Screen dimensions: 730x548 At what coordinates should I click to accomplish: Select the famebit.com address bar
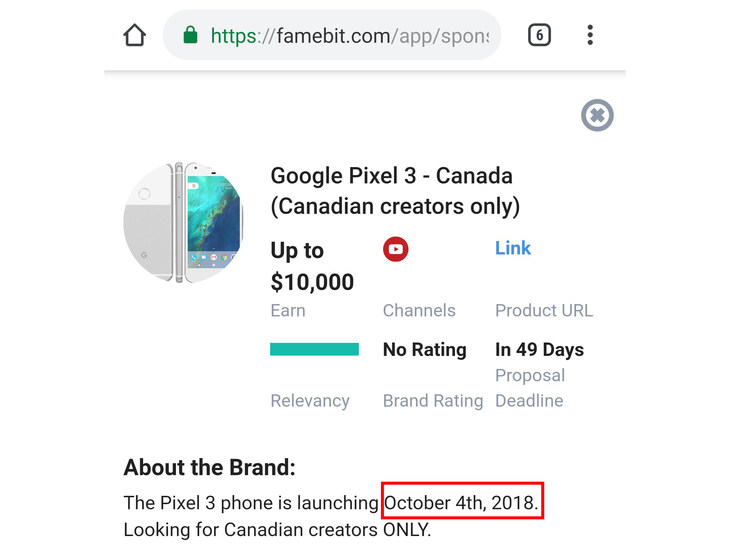pyautogui.click(x=332, y=35)
